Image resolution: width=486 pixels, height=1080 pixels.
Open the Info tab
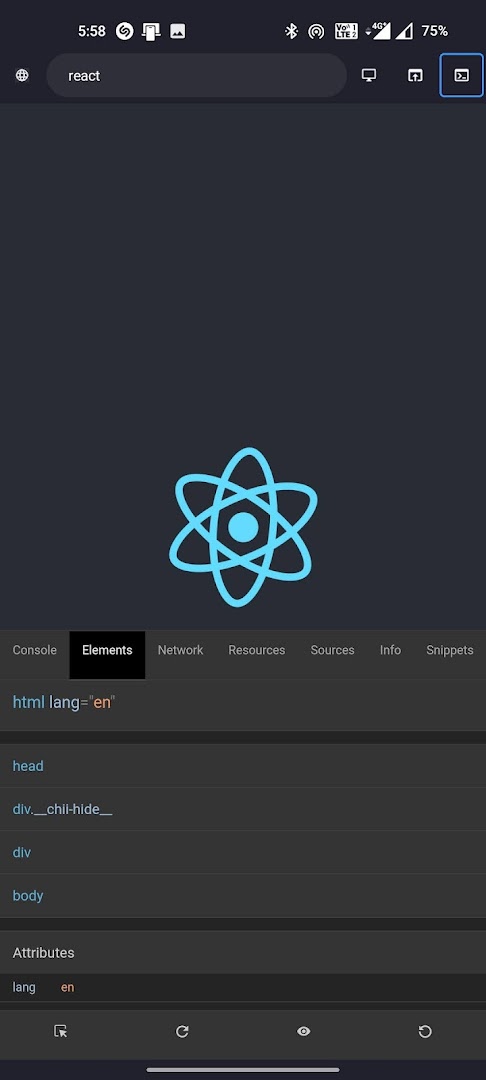pyautogui.click(x=390, y=650)
